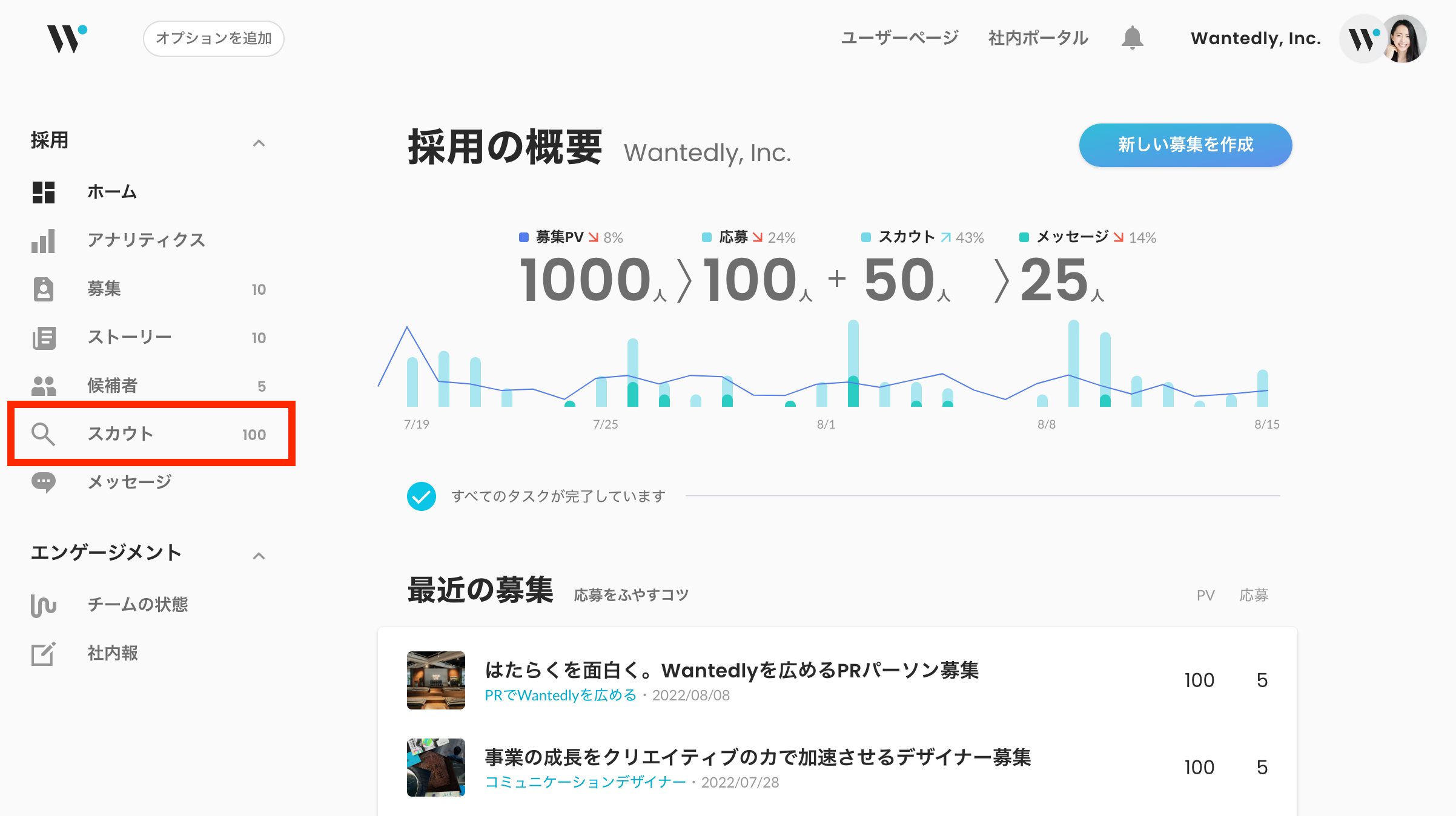Click the ストーリー document icon

[44, 338]
